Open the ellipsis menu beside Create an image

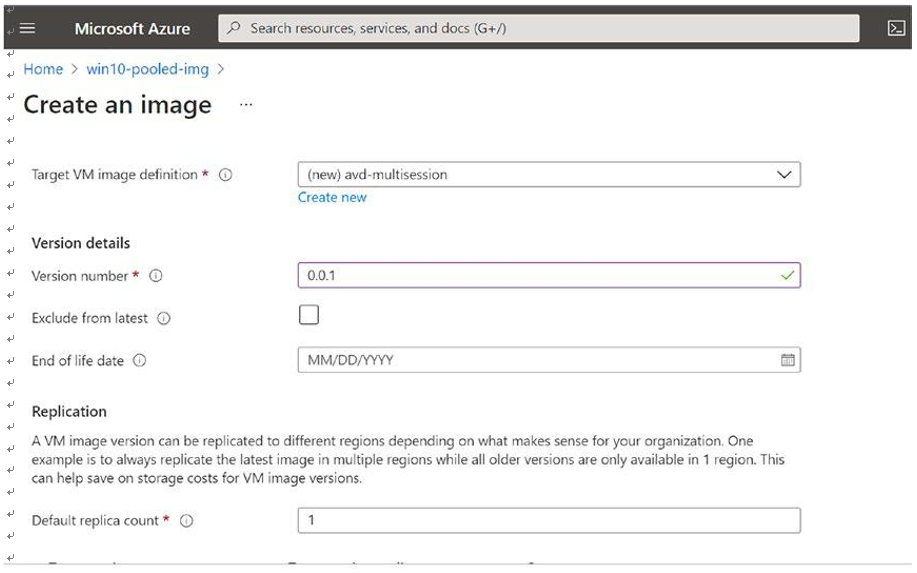tap(246, 105)
